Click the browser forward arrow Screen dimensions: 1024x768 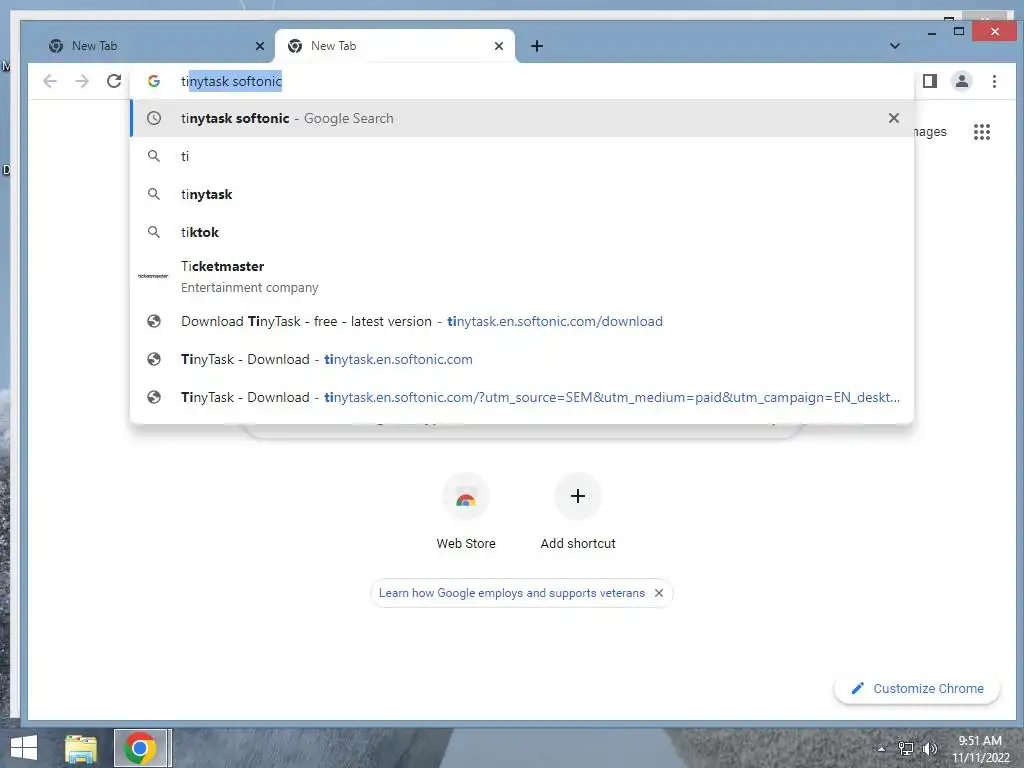click(82, 81)
